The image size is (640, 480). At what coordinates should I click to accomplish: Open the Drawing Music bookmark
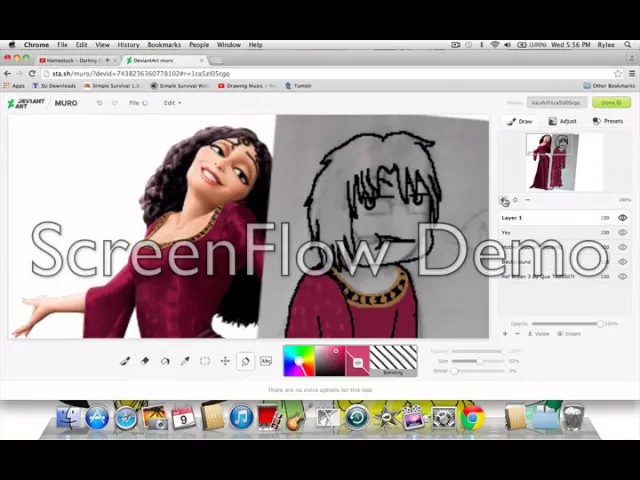point(248,86)
